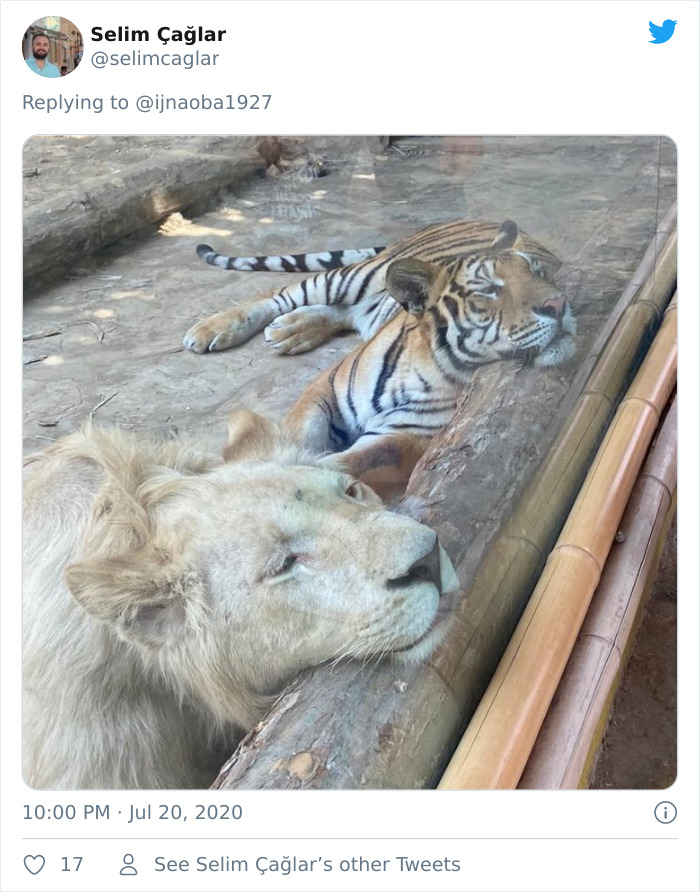The width and height of the screenshot is (700, 892).
Task: Visit the @selimcaglar handle
Action: tap(155, 59)
